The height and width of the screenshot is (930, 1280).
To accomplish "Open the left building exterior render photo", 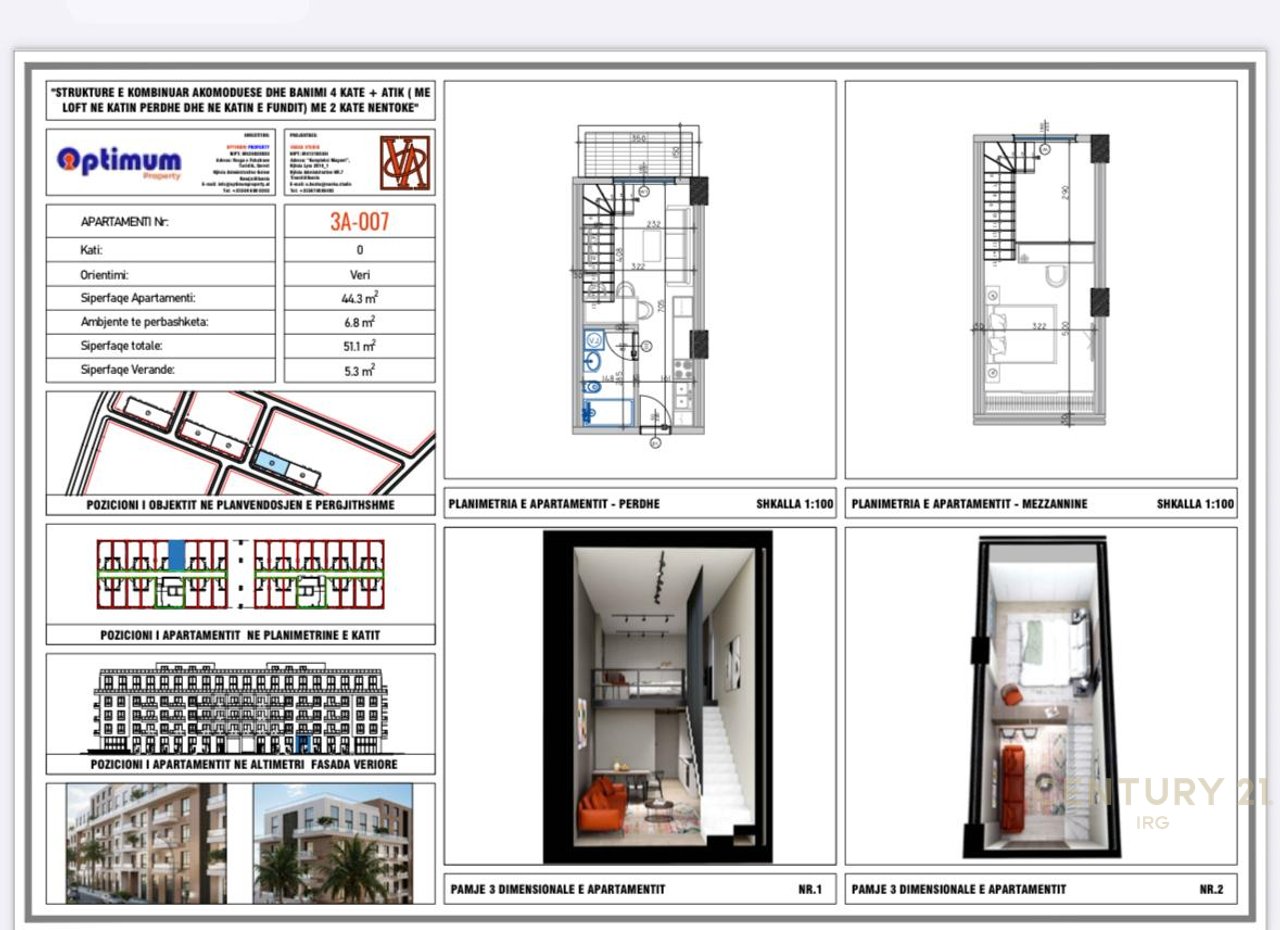I will [146, 842].
